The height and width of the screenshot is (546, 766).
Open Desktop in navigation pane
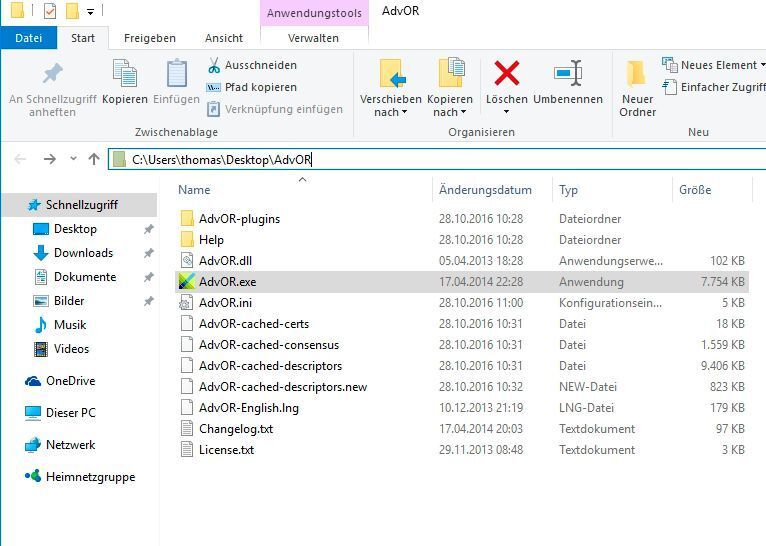pos(75,229)
